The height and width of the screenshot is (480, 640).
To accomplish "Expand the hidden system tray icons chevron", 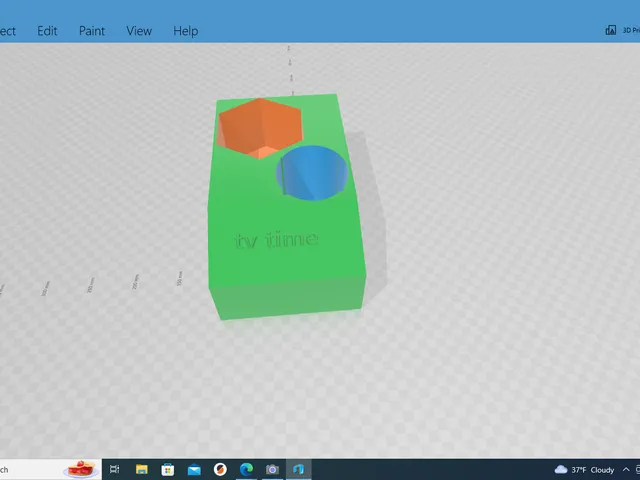I will click(626, 470).
